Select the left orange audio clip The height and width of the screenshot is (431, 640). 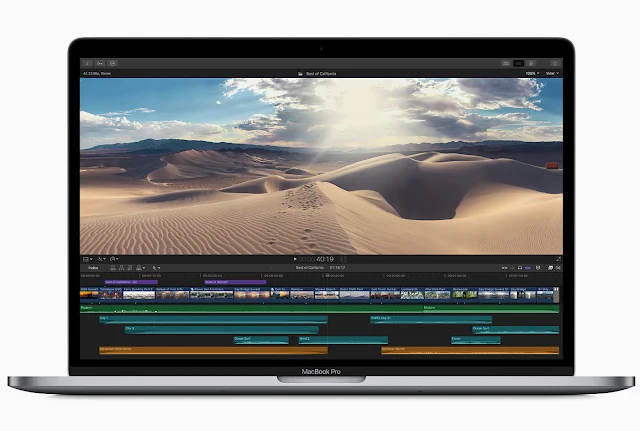click(213, 350)
